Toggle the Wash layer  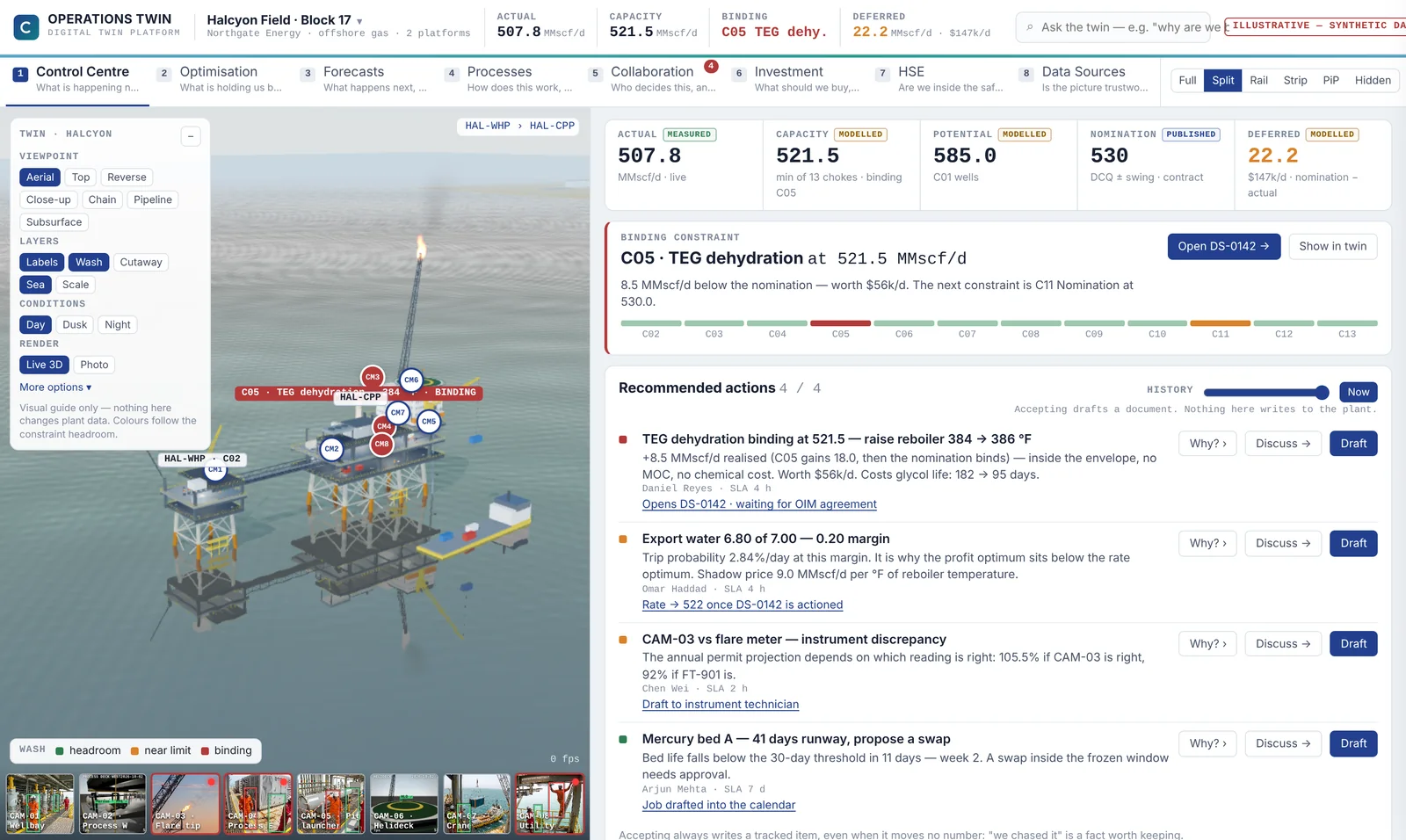click(x=89, y=262)
